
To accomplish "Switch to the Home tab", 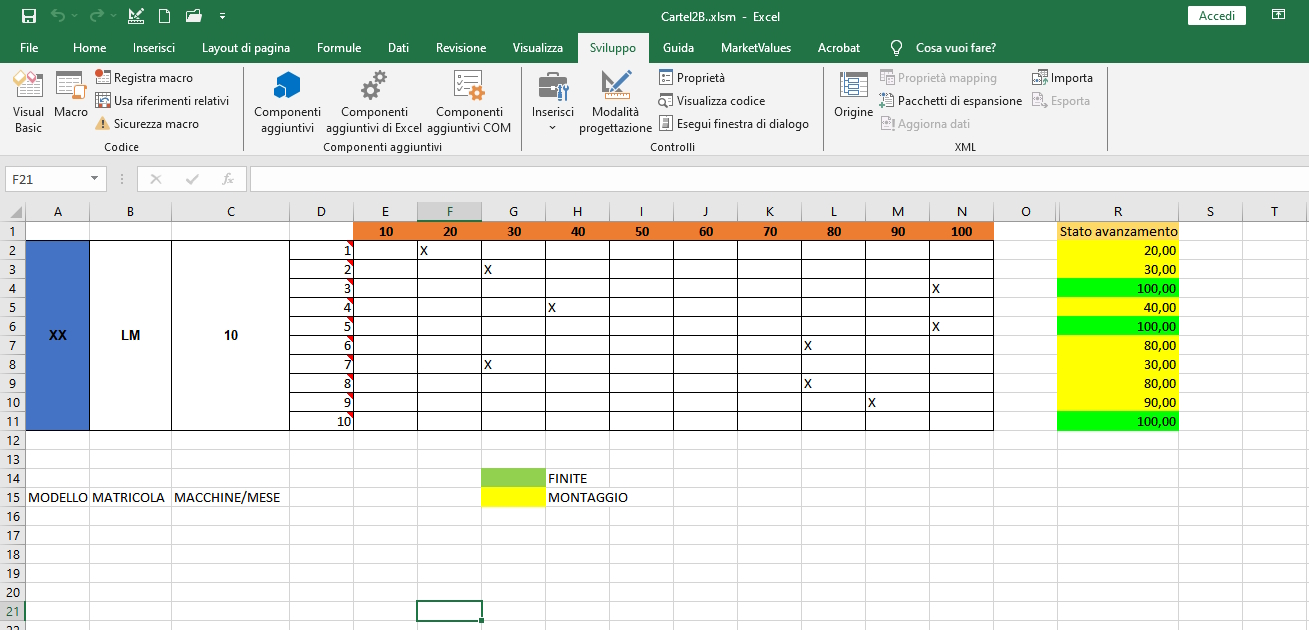I will click(89, 48).
